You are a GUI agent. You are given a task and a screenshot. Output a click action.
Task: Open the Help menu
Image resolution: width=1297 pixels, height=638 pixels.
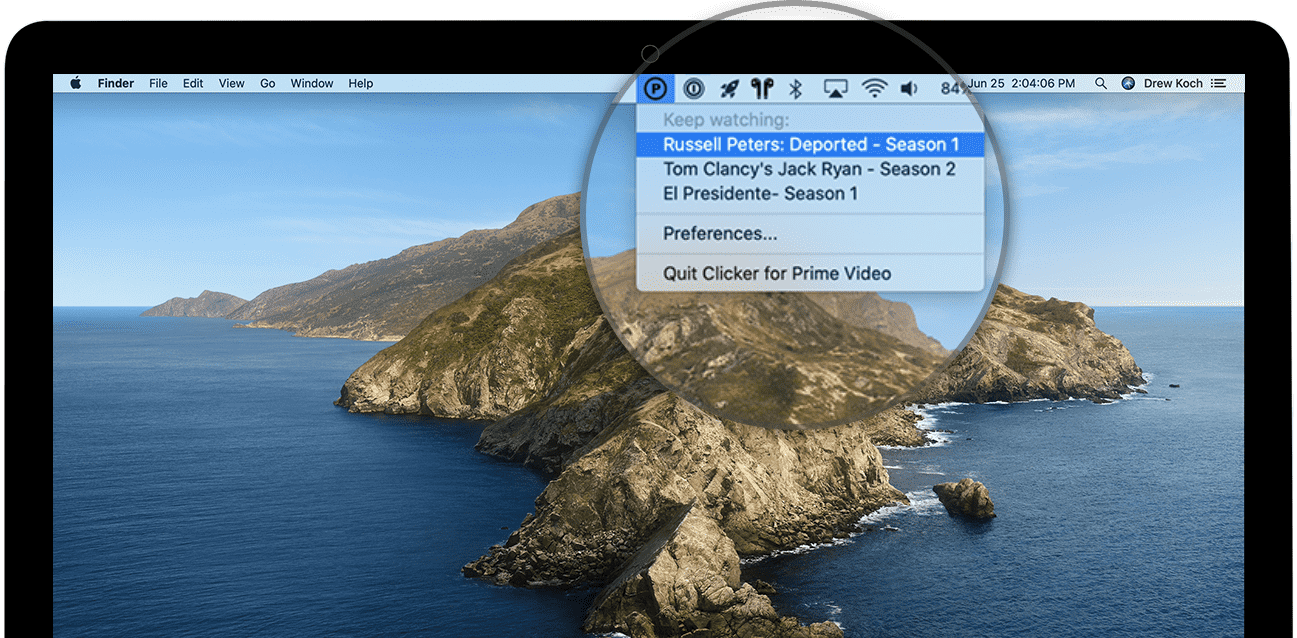pyautogui.click(x=361, y=84)
